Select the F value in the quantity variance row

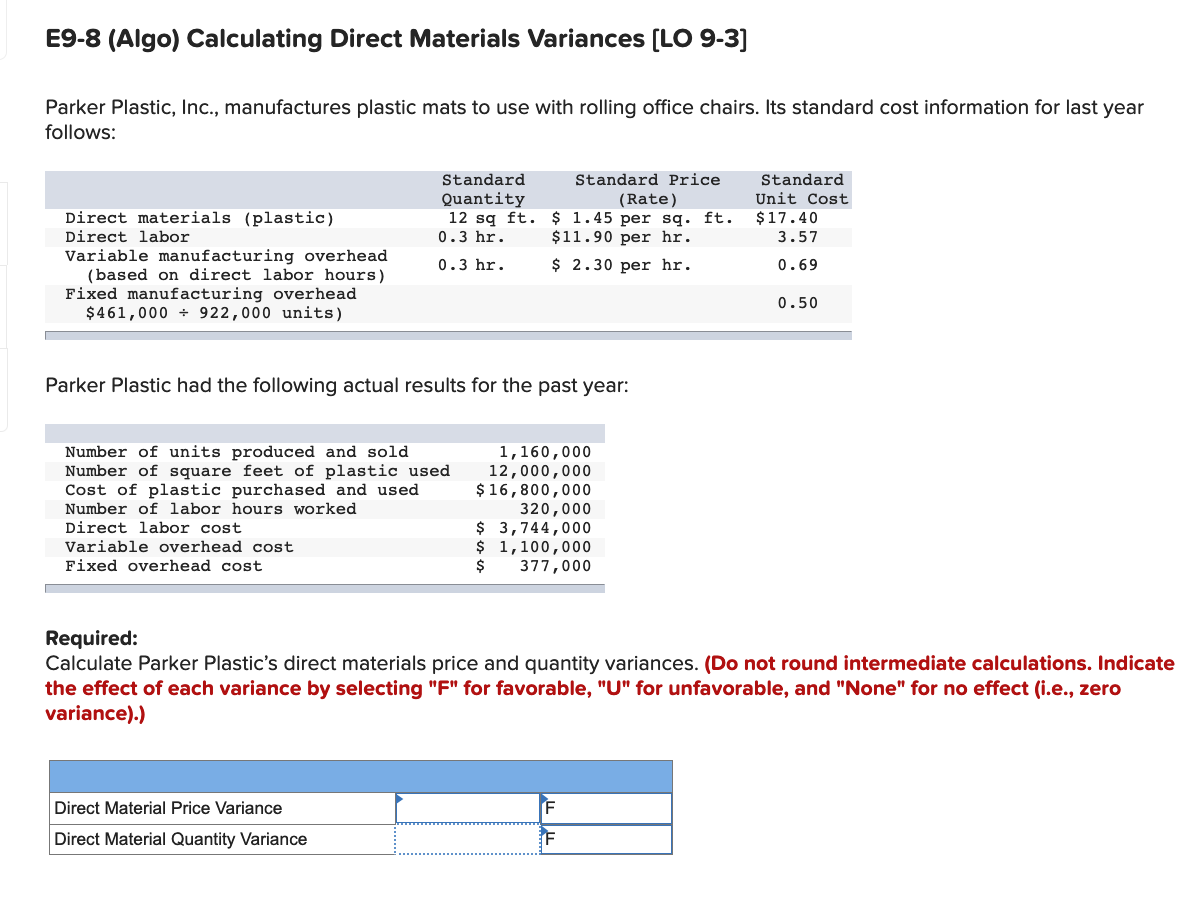549,839
